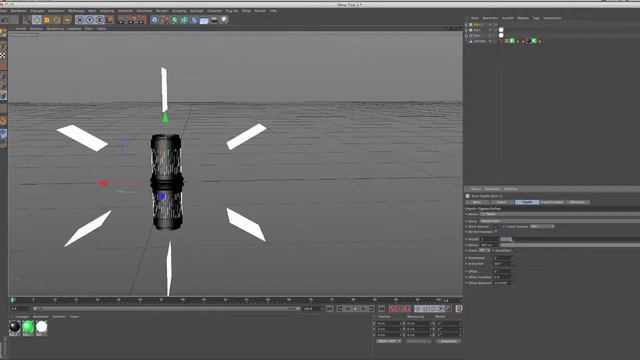Toggle the Render-Instanzen checkbox

[496, 232]
